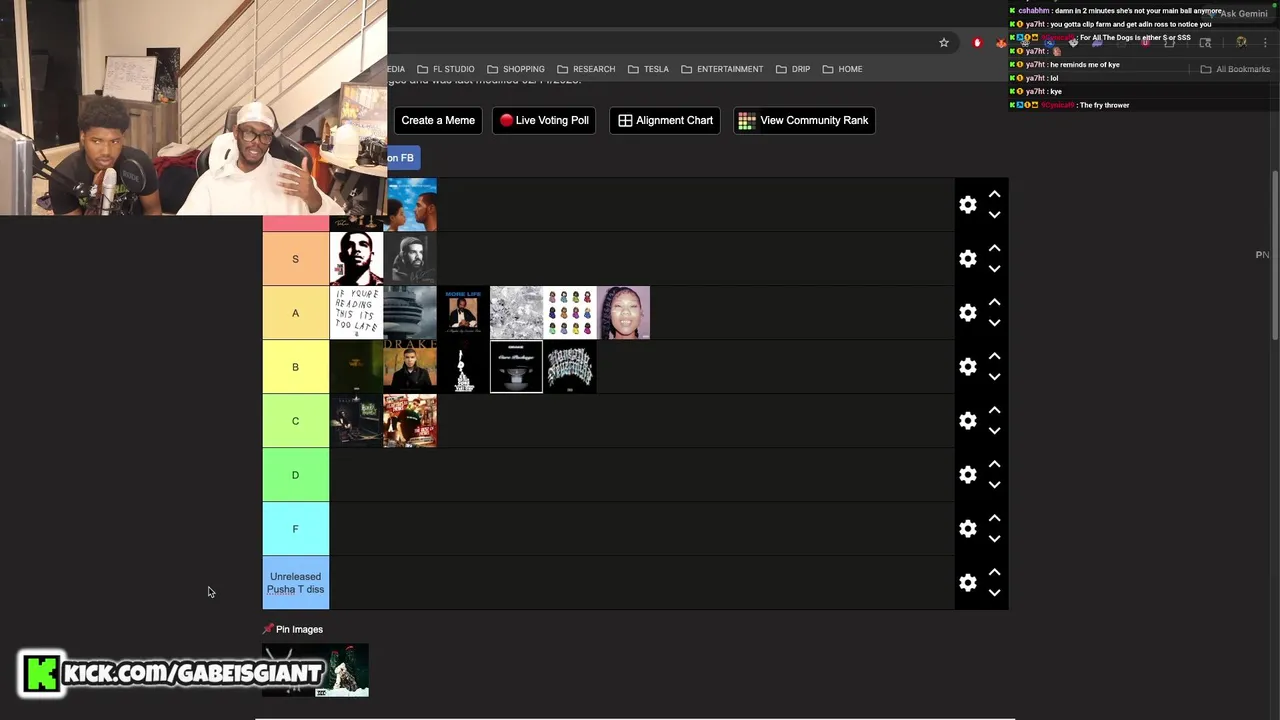Open settings gear for the B tier row
This screenshot has height=720, width=1280.
[x=968, y=367]
